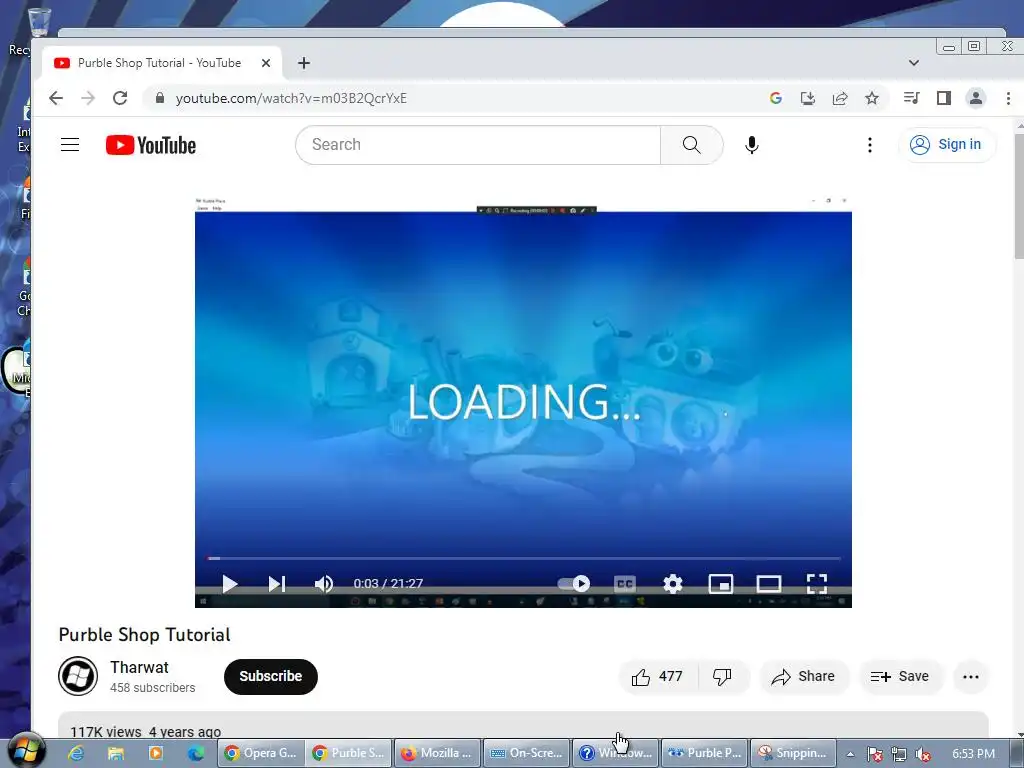The image size is (1024, 768).
Task: Mute the video volume speaker
Action: click(x=324, y=583)
